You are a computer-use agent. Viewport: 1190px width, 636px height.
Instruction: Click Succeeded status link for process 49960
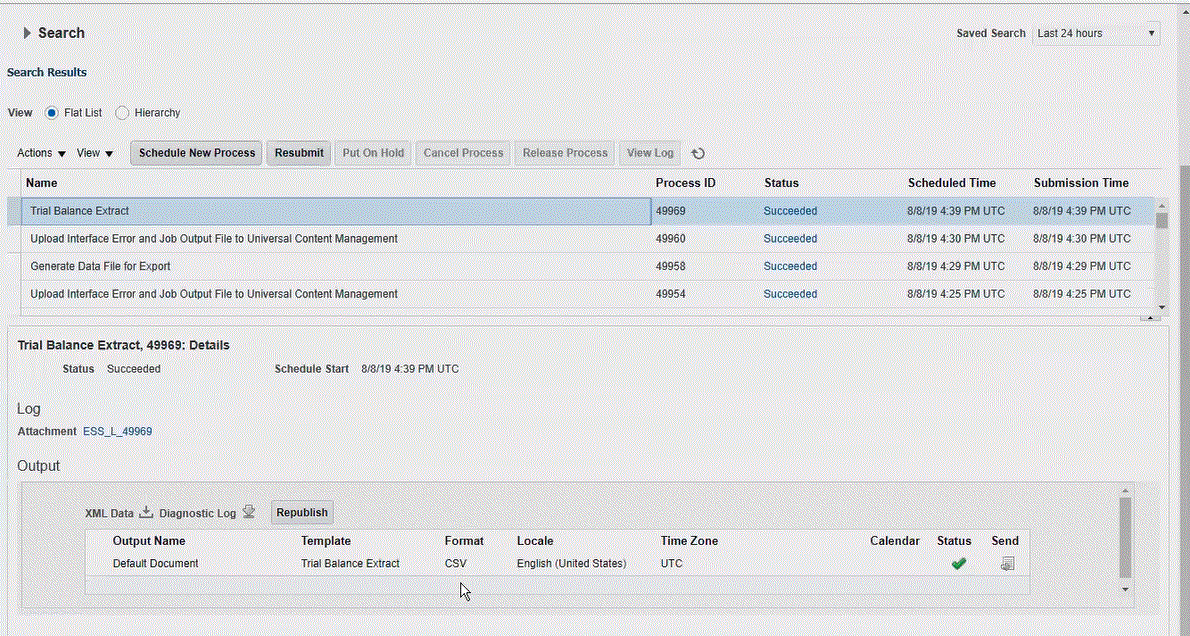click(790, 239)
